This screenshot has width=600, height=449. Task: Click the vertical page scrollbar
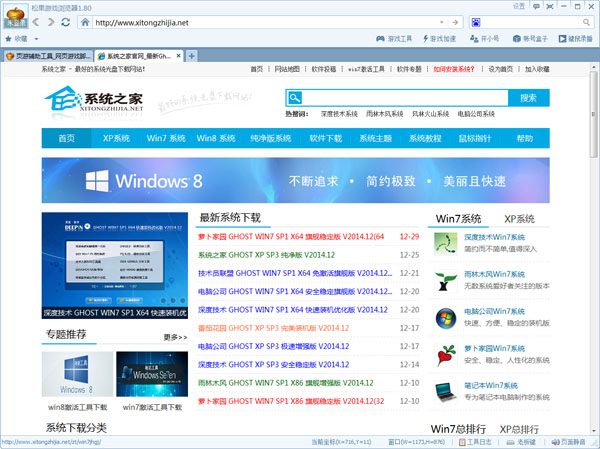[x=593, y=114]
